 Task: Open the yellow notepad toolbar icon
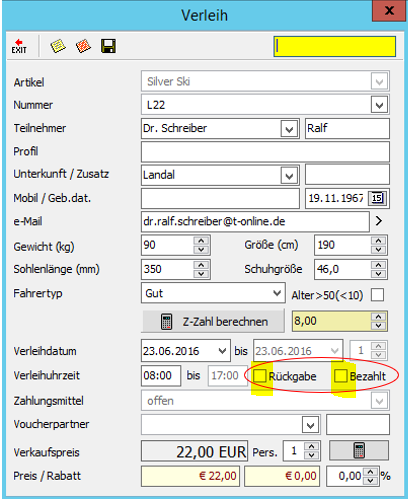[x=58, y=46]
